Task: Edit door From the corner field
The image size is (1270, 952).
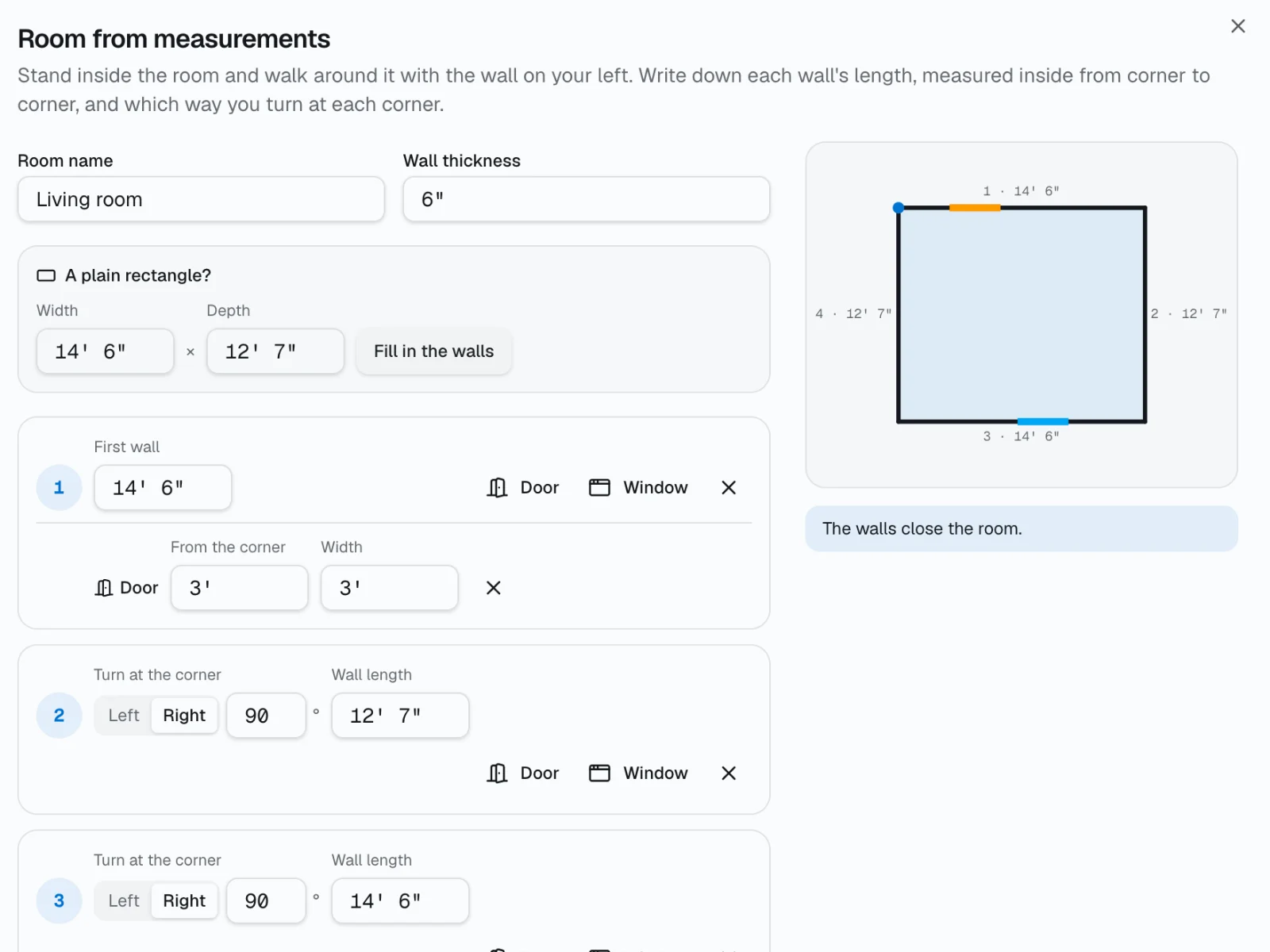Action: [x=239, y=588]
